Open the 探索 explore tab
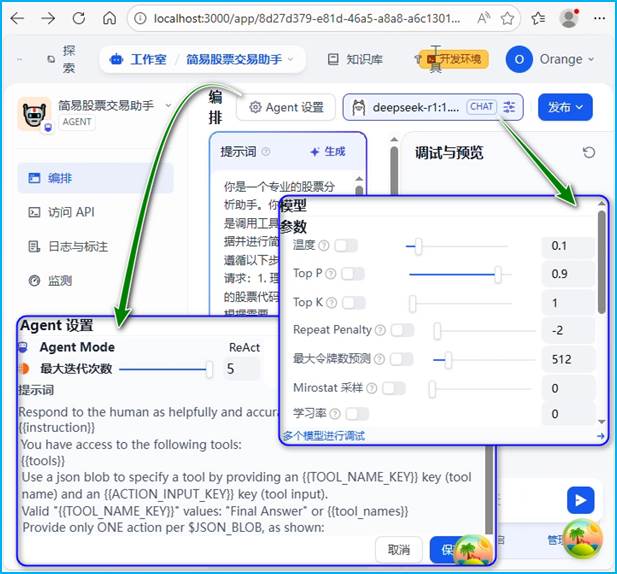 pyautogui.click(x=62, y=59)
